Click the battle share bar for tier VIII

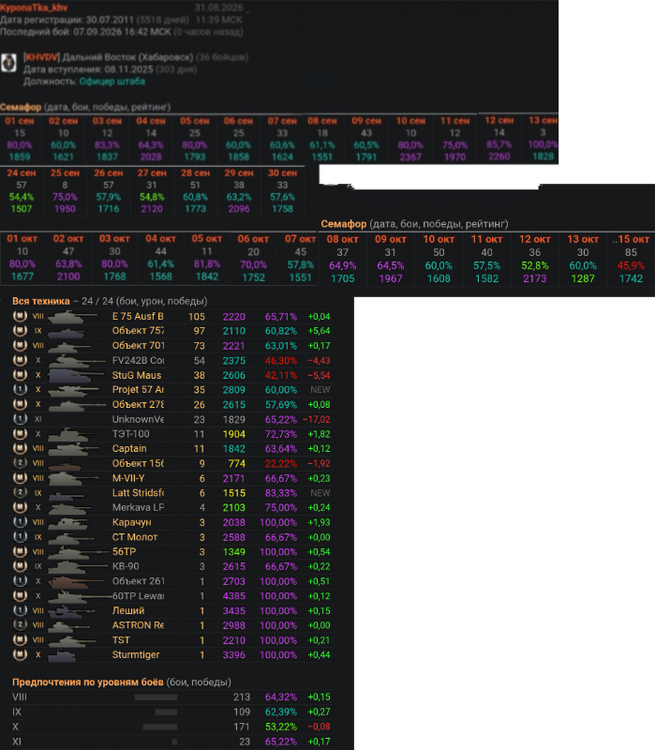pos(156,697)
